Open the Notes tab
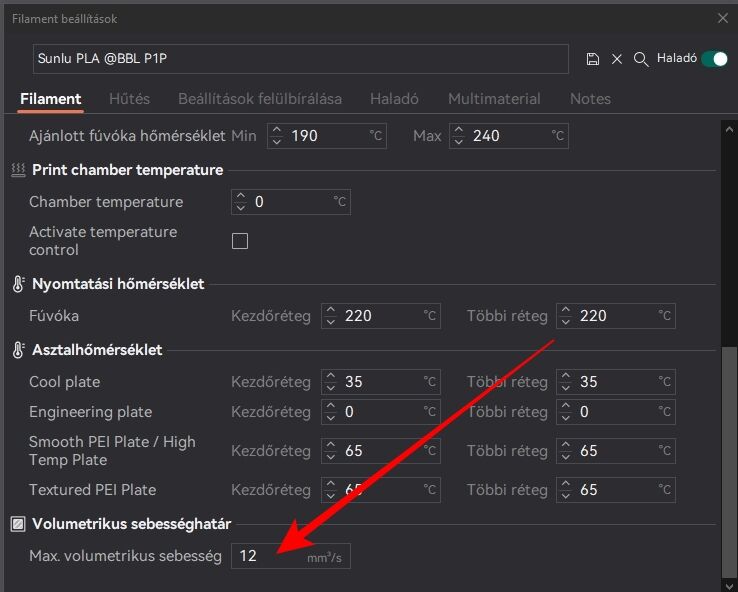The image size is (738, 592). tap(591, 99)
